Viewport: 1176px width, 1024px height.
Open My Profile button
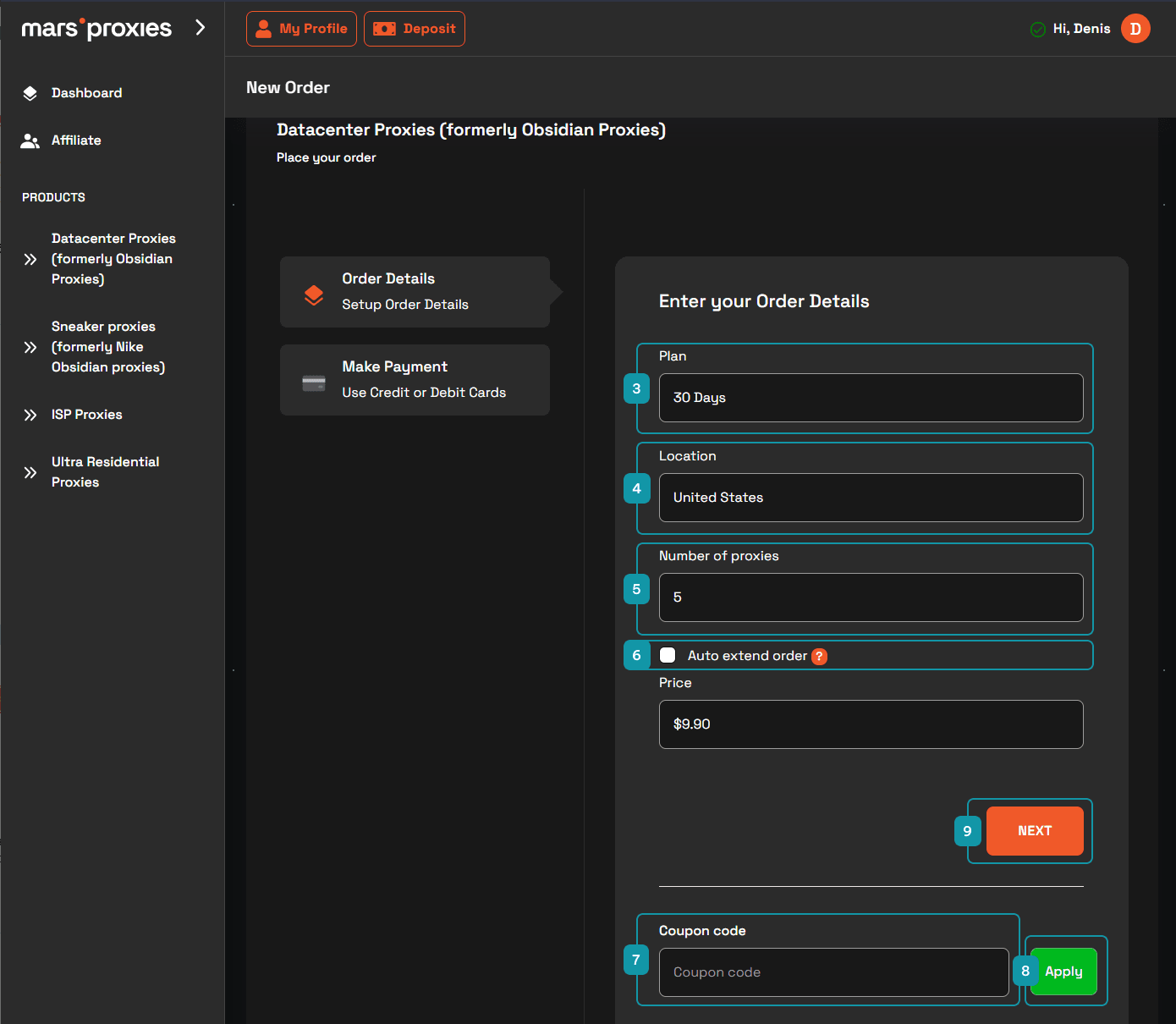[301, 29]
